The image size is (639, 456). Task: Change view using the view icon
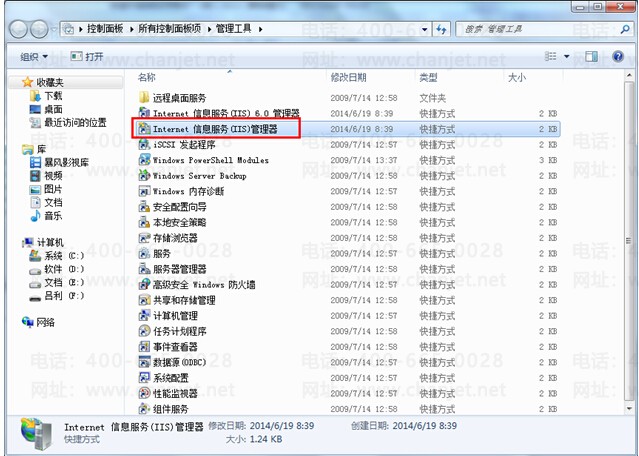(x=551, y=56)
